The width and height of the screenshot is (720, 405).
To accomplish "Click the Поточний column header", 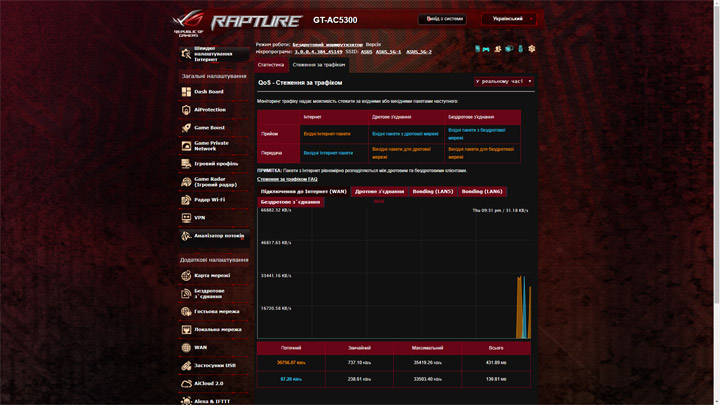I will click(291, 348).
